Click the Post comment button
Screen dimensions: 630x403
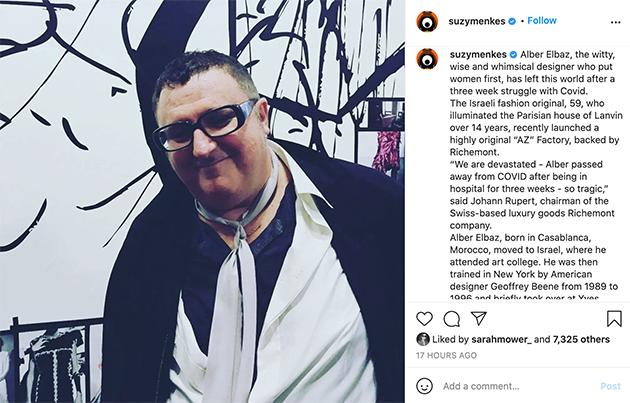click(610, 386)
